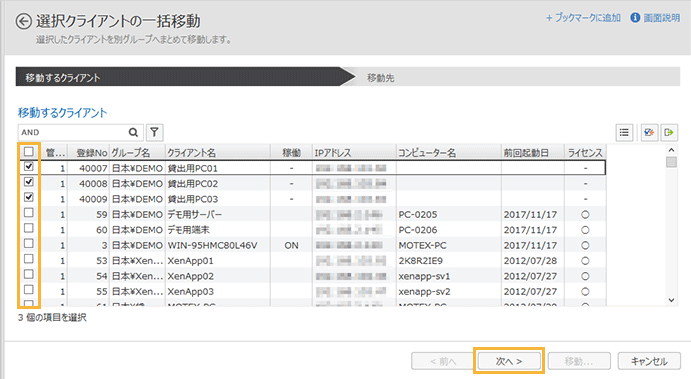This screenshot has height=379, width=691.
Task: Click the scrollbar up arrow
Action: click(x=671, y=150)
